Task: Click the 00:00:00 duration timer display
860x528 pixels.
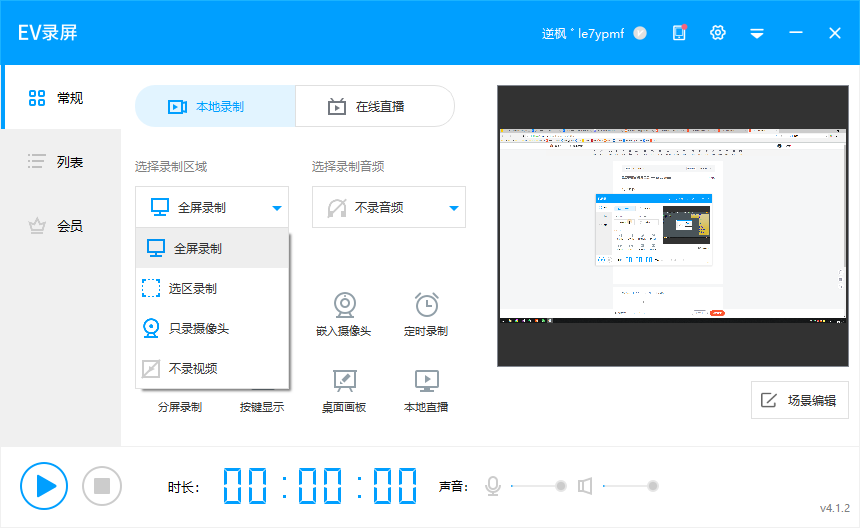Action: click(x=320, y=486)
